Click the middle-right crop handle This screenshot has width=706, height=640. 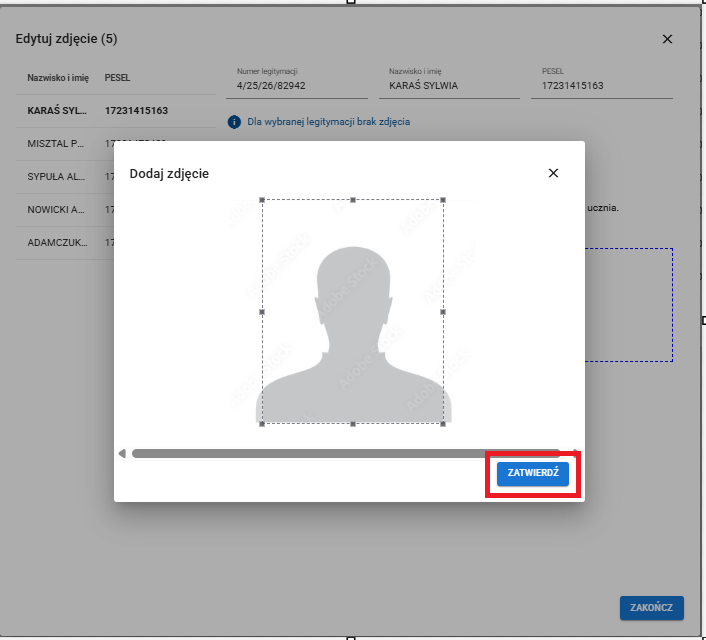tap(444, 312)
